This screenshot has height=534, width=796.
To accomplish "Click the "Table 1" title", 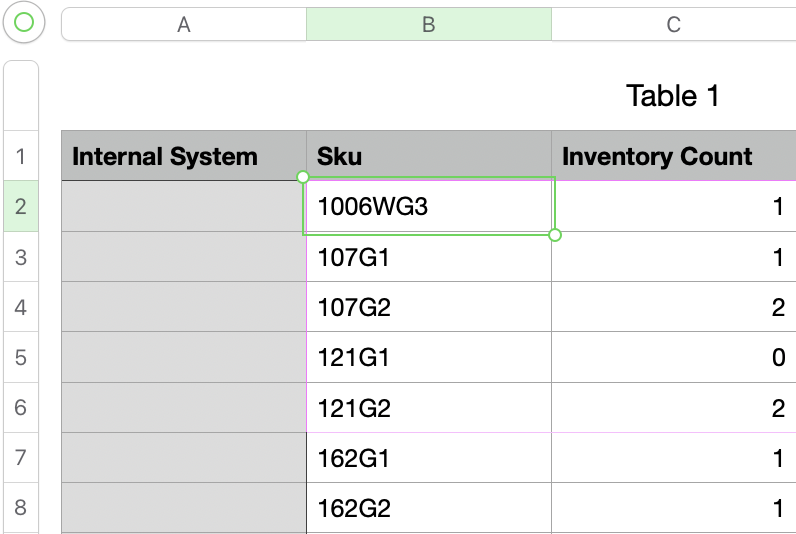I will pyautogui.click(x=672, y=96).
